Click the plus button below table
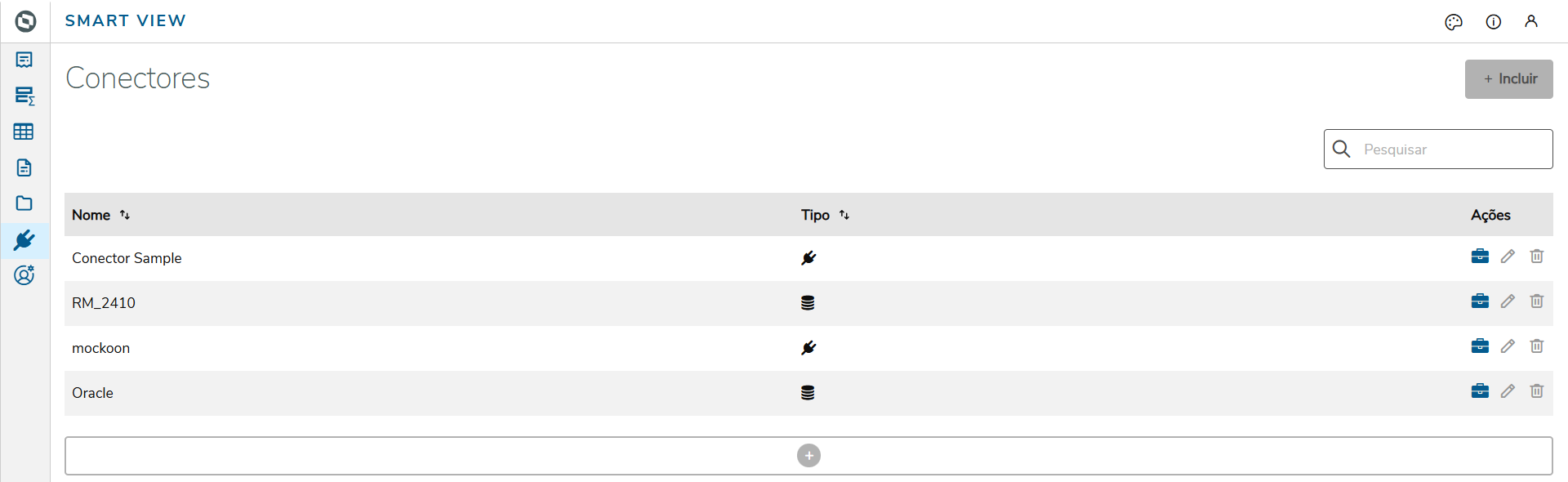 point(808,456)
